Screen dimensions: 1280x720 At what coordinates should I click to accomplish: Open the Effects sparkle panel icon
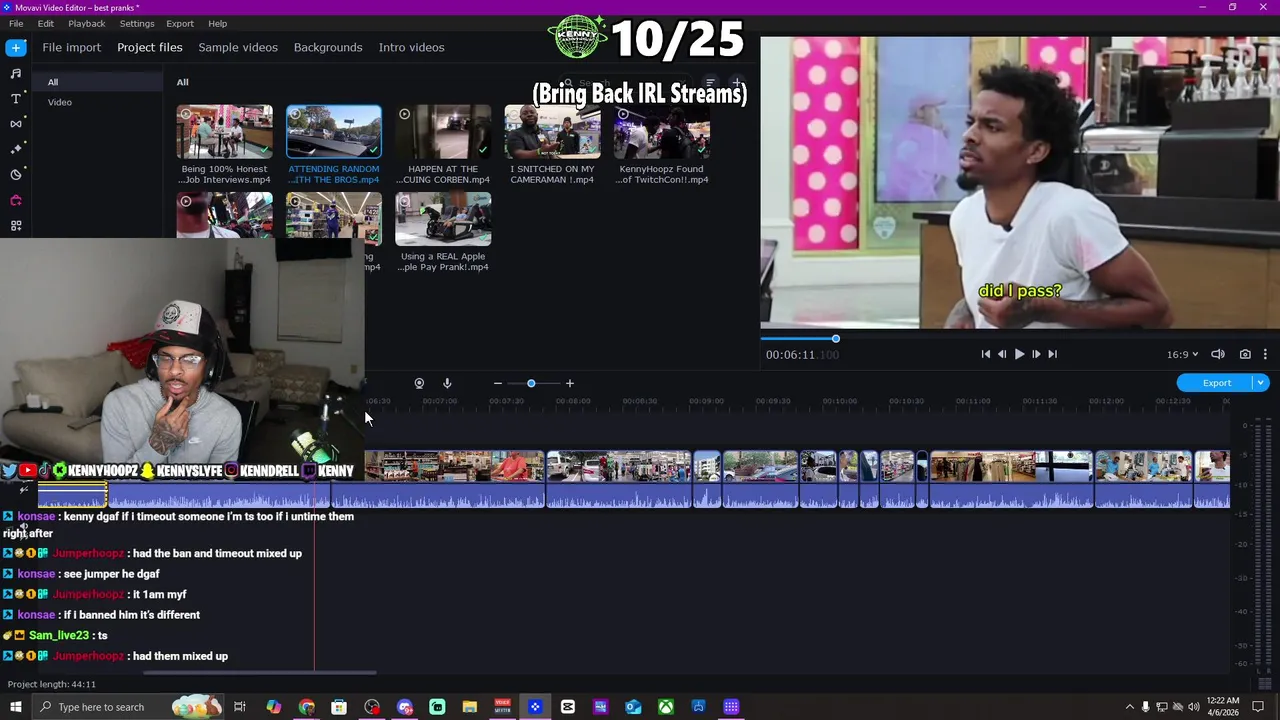click(16, 149)
